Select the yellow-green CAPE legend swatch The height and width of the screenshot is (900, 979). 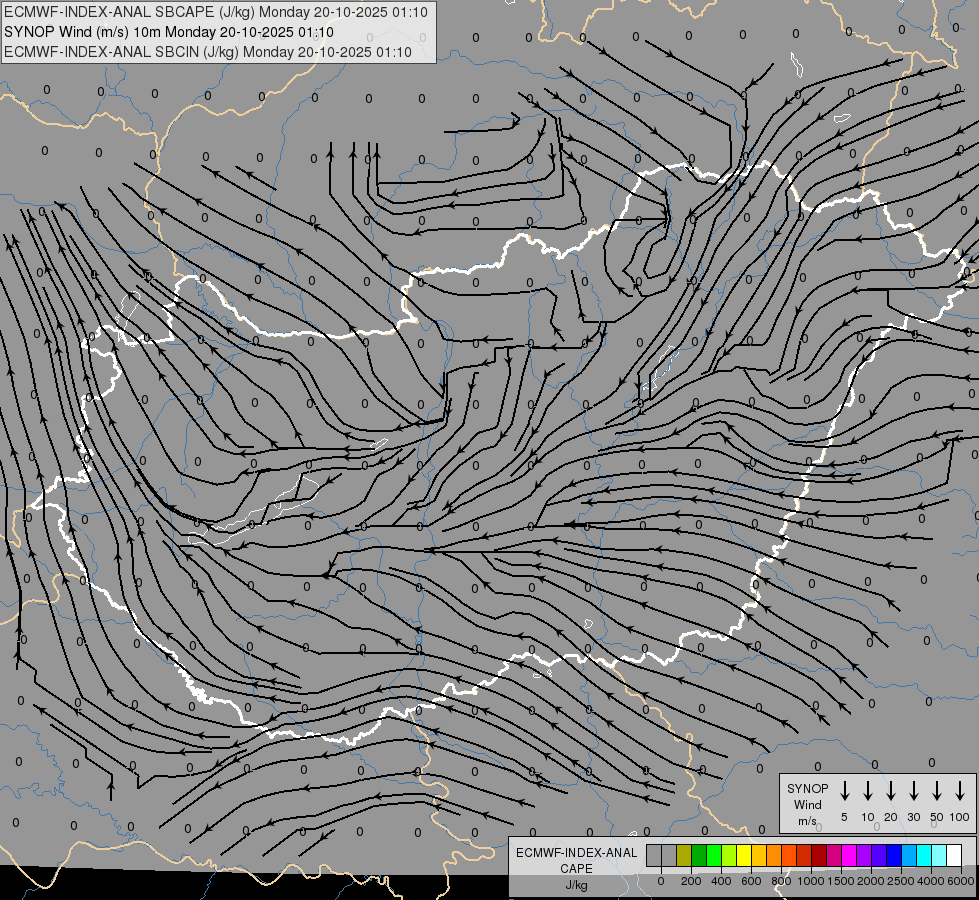729,855
